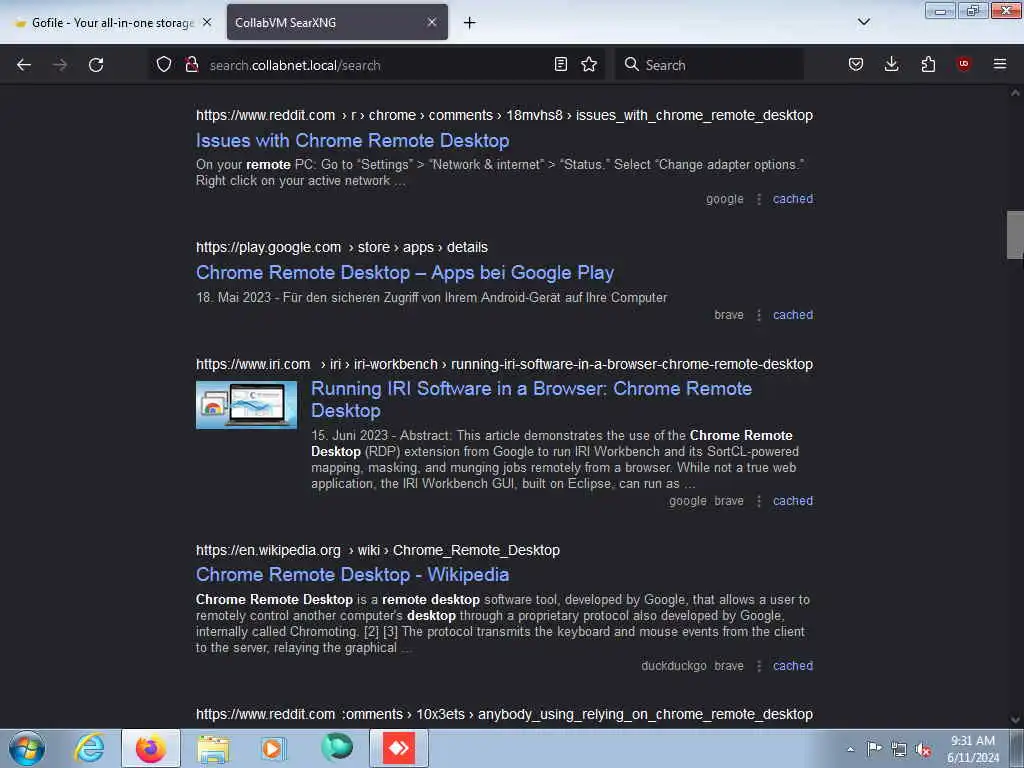
Task: Open Chrome Remote Desktop Google Play result
Action: click(405, 272)
